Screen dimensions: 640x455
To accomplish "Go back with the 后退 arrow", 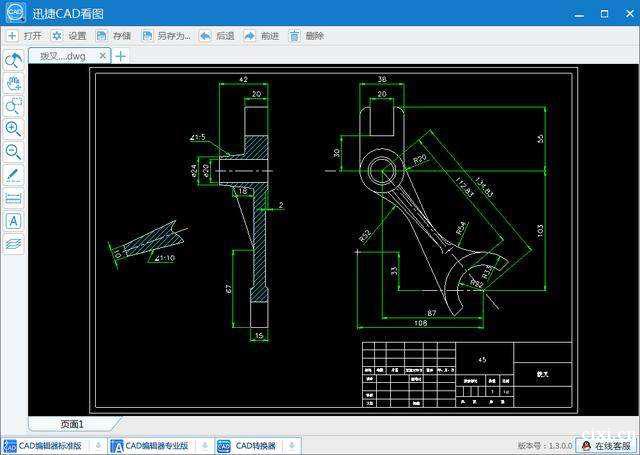I will pos(205,36).
